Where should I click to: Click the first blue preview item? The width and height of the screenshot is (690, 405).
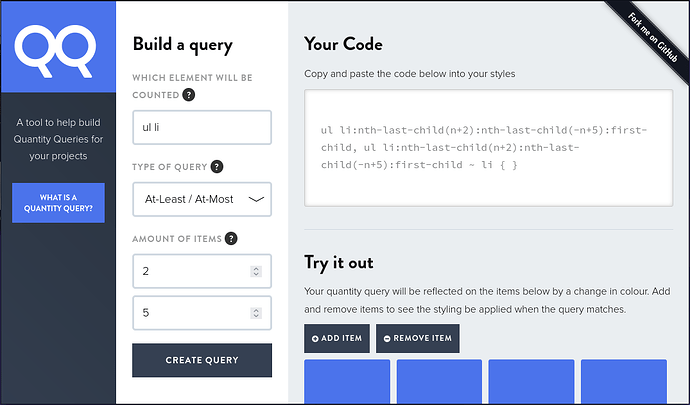point(347,383)
